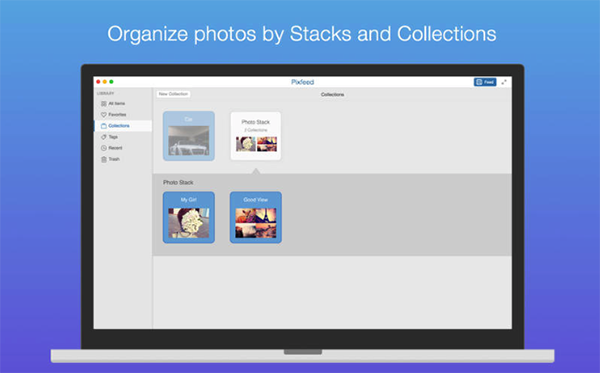Image resolution: width=600 pixels, height=373 pixels.
Task: Open the Collections folder icon in sidebar
Action: tap(103, 126)
